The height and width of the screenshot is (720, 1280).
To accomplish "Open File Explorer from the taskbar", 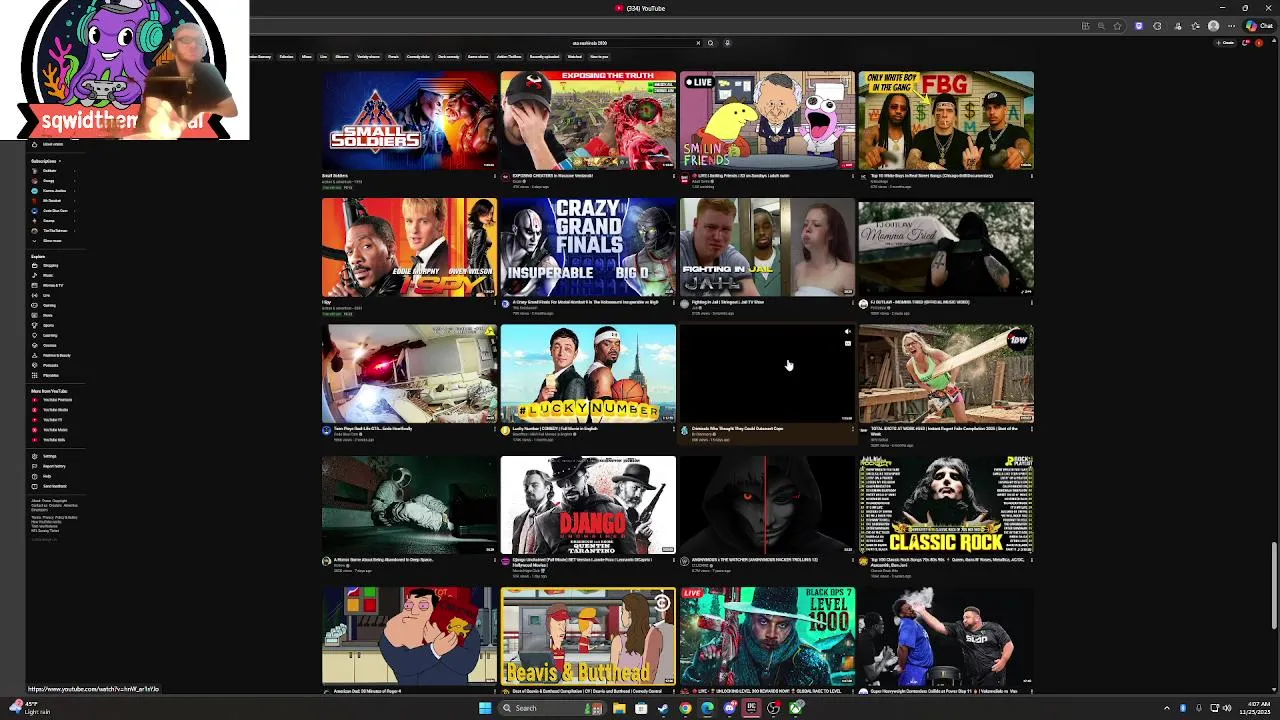I will (x=619, y=708).
